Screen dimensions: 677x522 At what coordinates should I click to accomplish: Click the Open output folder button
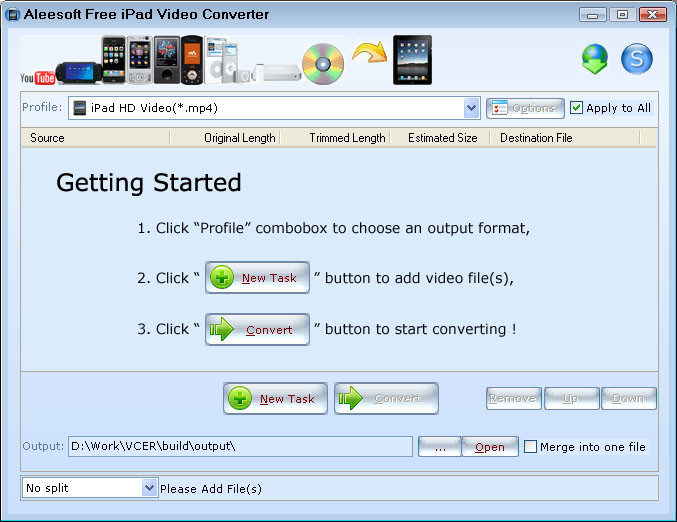pos(490,446)
